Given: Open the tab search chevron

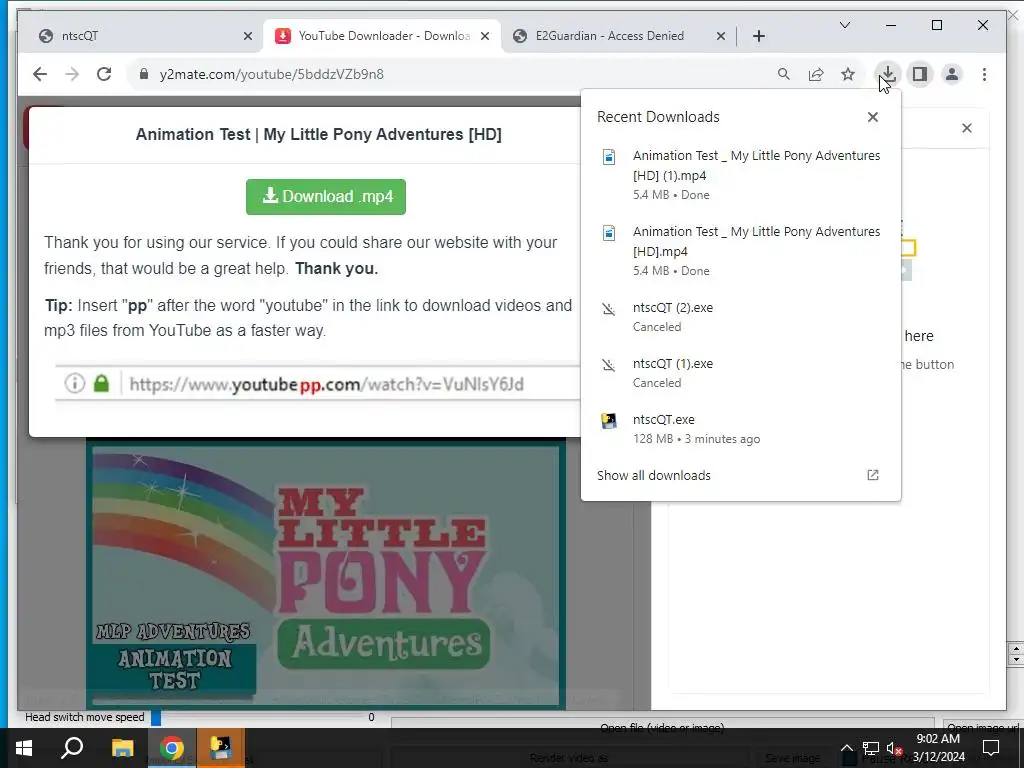Looking at the screenshot, I should [x=844, y=25].
